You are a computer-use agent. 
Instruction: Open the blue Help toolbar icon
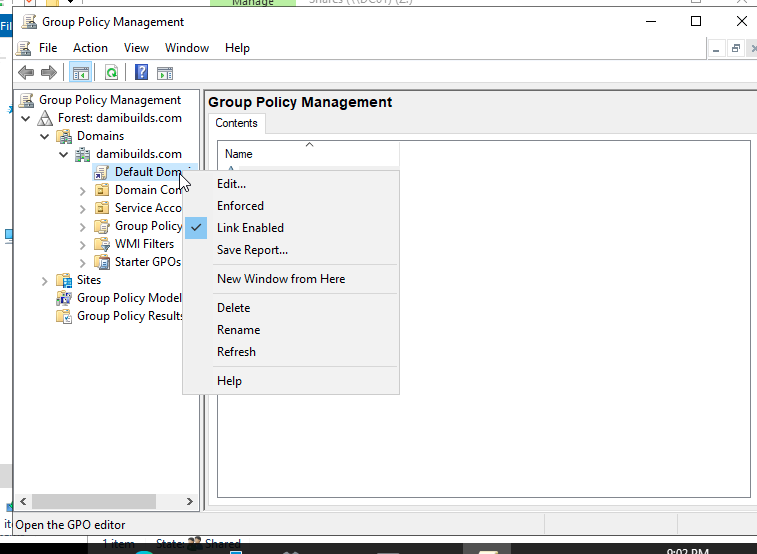click(x=141, y=72)
